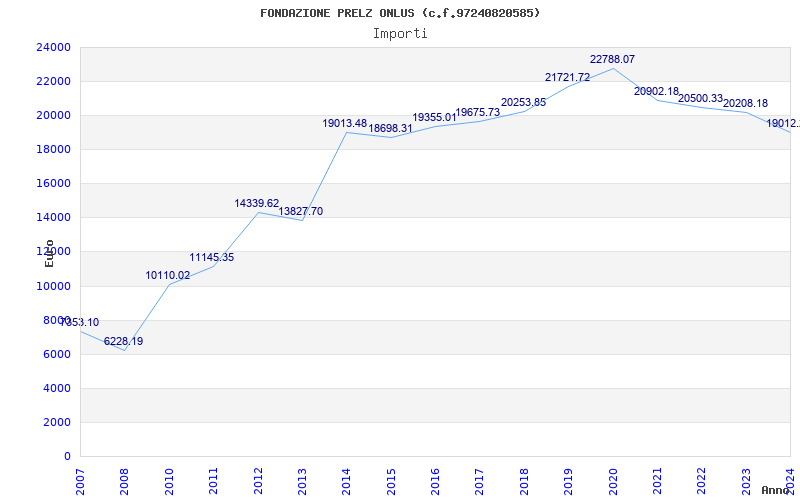Click data label 11145.35

212,258
